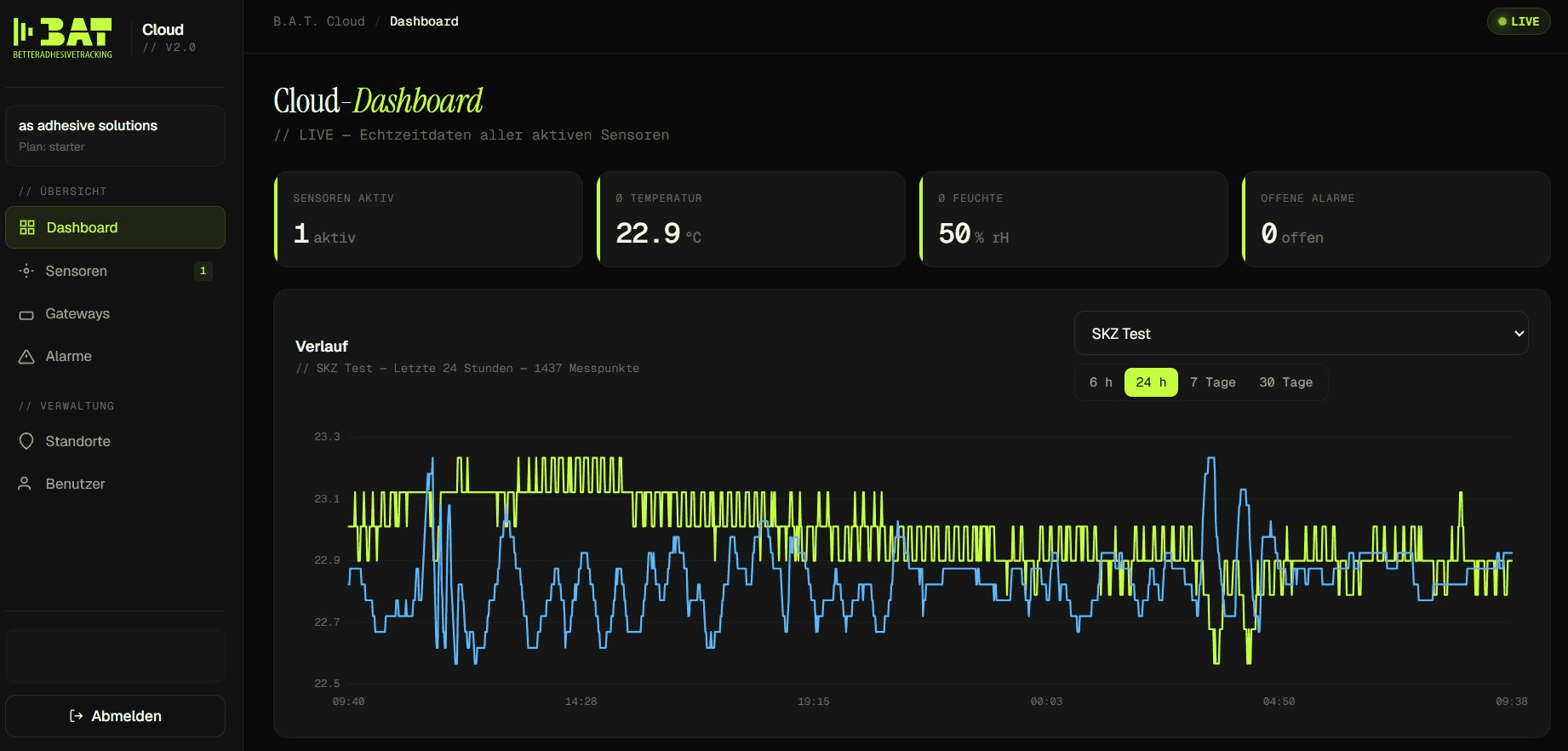The height and width of the screenshot is (751, 1568).
Task: Click the Abmelden logout button
Action: click(x=115, y=716)
